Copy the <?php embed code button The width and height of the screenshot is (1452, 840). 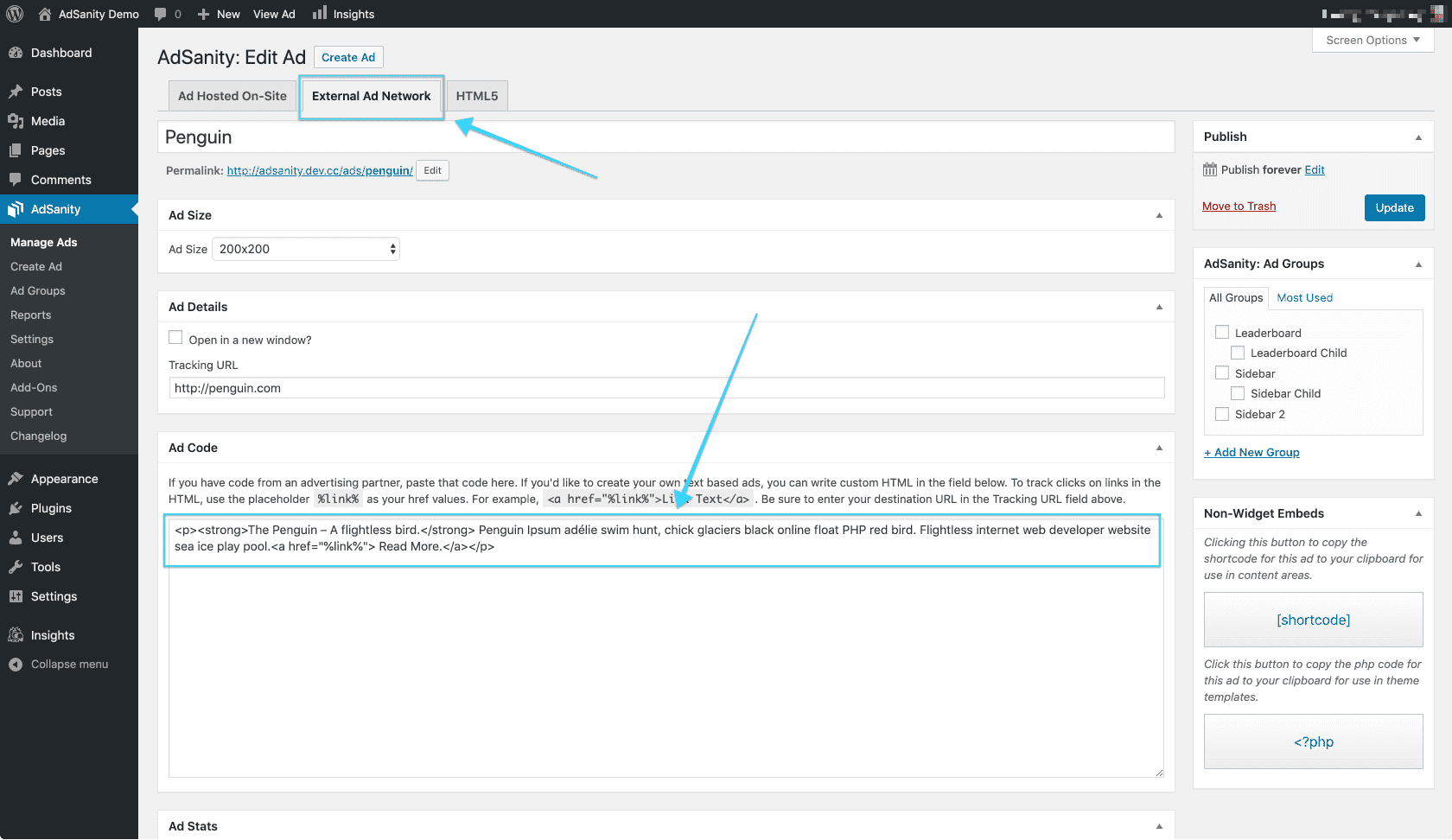(x=1314, y=741)
